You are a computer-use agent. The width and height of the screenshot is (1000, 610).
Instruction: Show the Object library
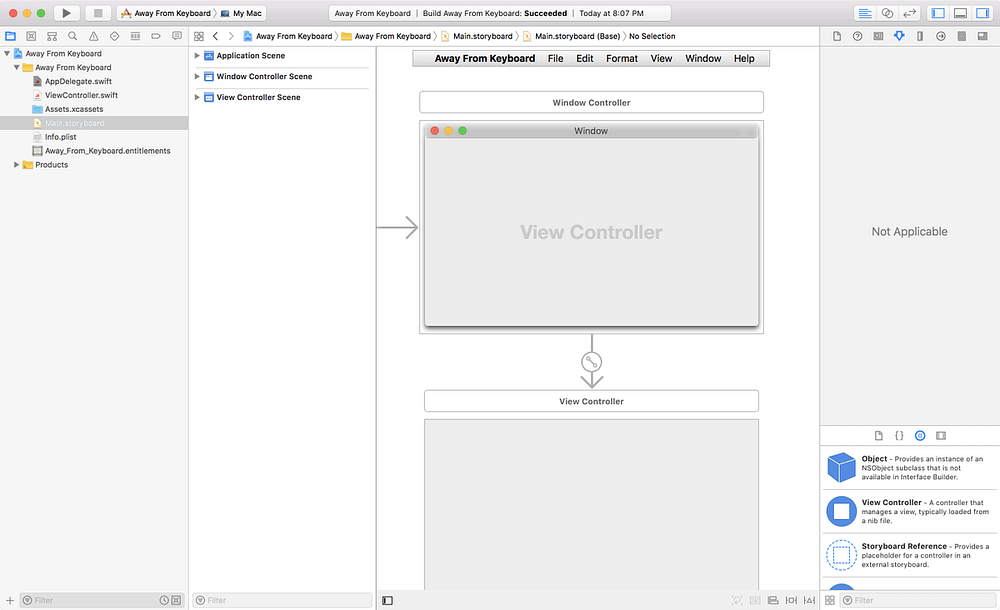920,436
